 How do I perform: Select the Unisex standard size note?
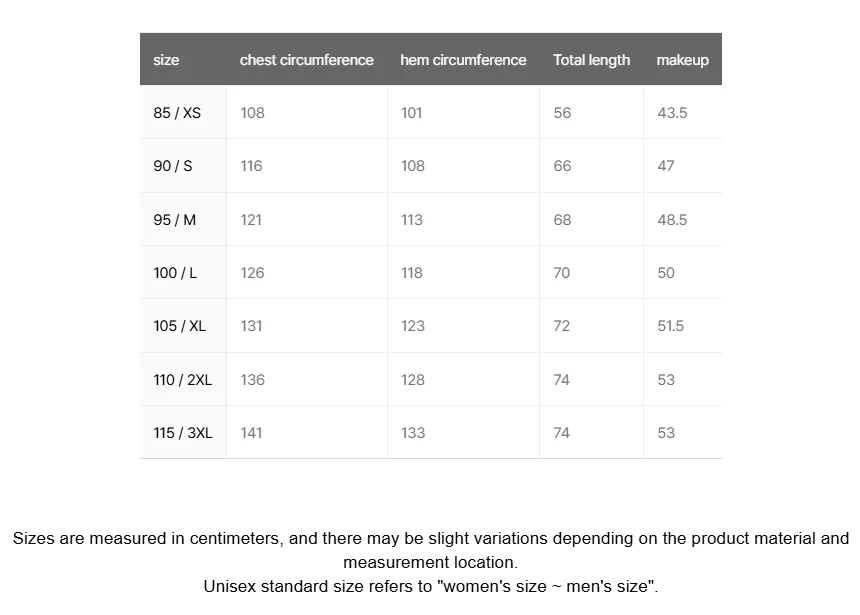(x=431, y=586)
